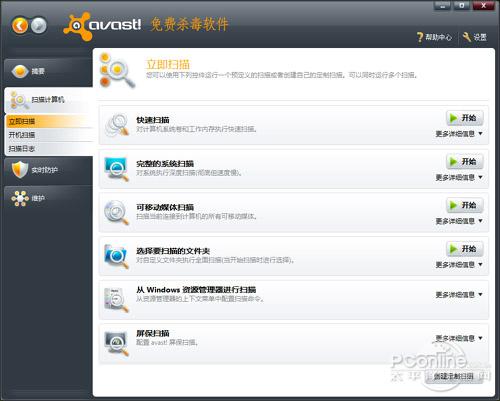Open the 维护 sidebar section

49,199
